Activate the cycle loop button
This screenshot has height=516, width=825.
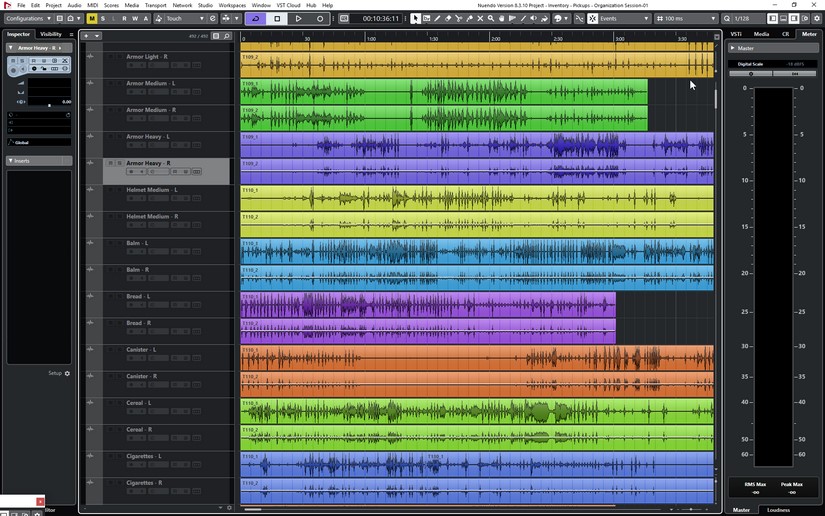255,18
